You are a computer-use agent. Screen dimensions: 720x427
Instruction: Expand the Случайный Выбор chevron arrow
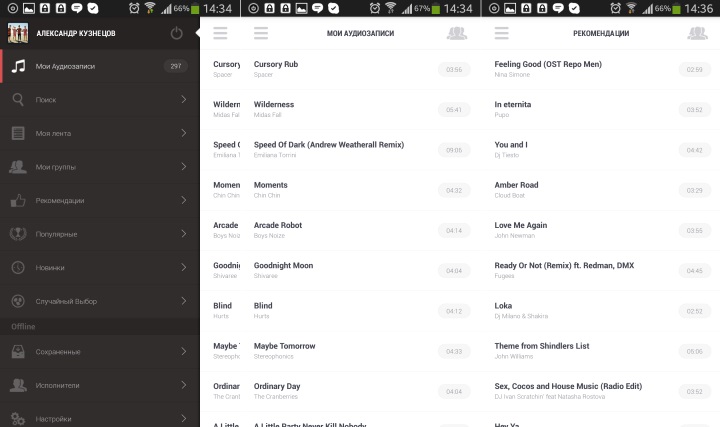tap(184, 301)
